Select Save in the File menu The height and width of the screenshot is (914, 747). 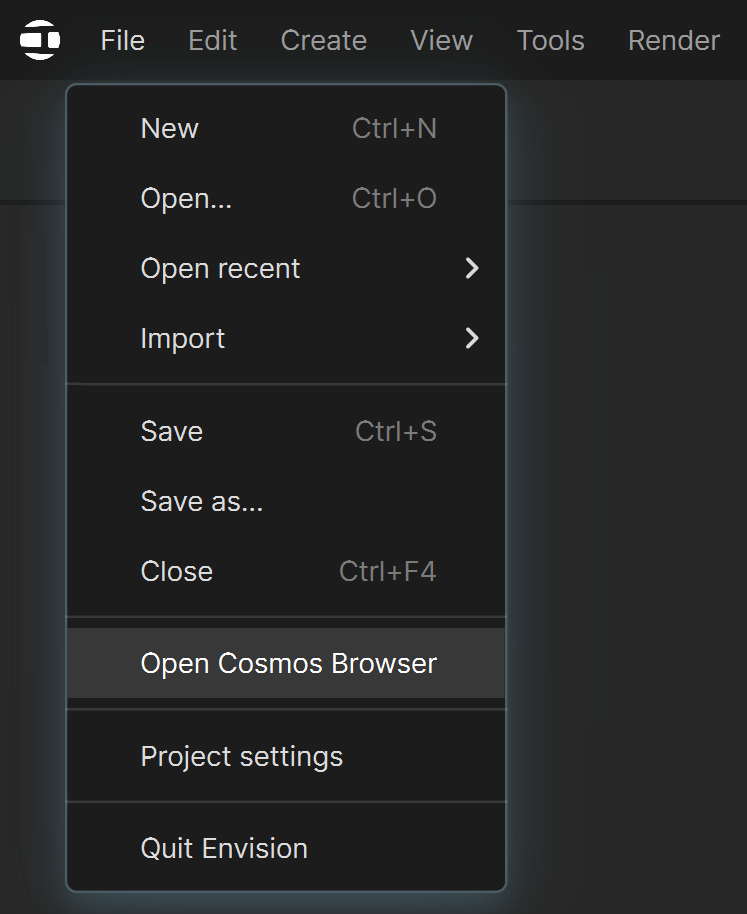pyautogui.click(x=286, y=431)
